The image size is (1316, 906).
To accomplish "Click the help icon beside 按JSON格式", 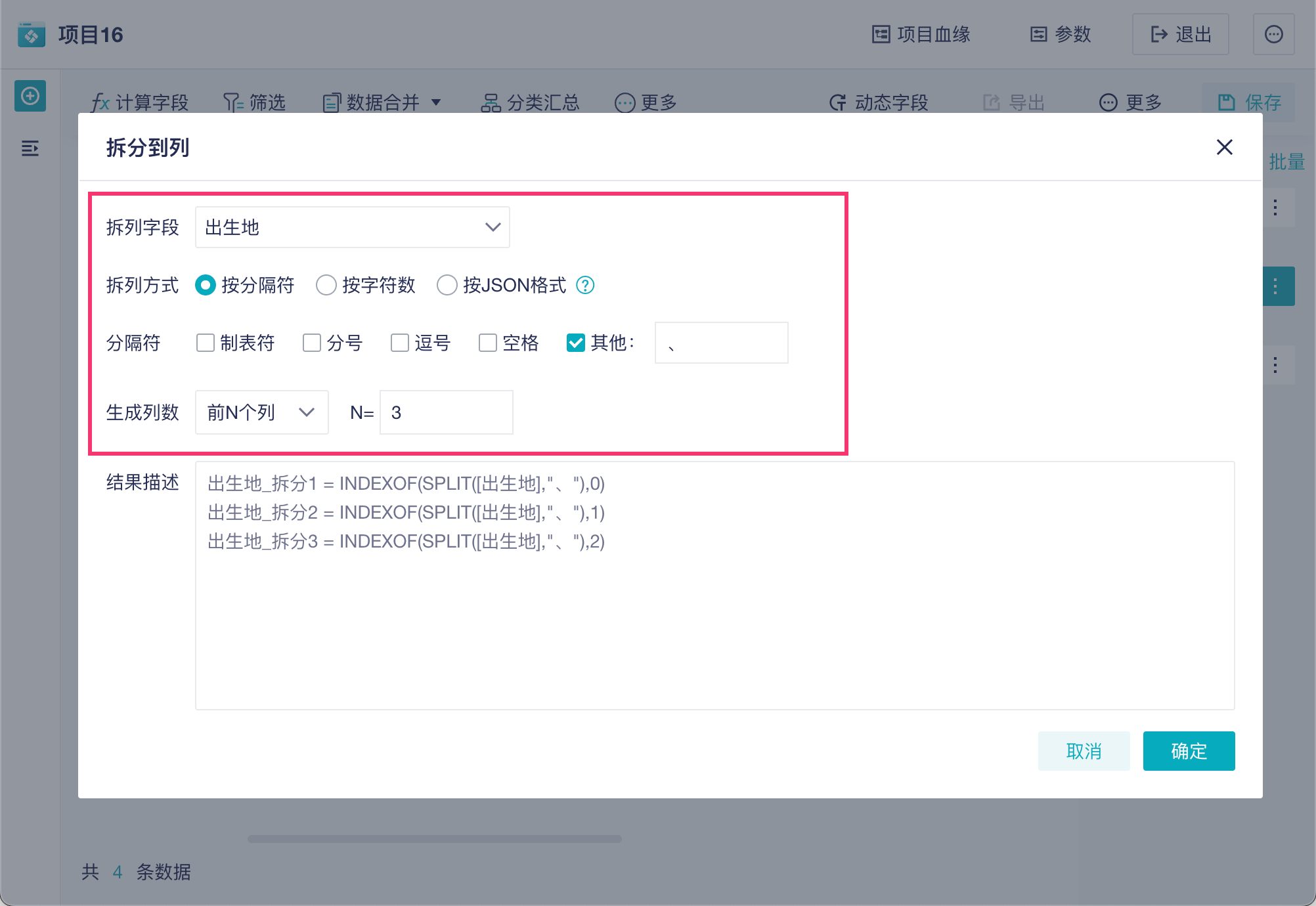I will click(x=584, y=285).
